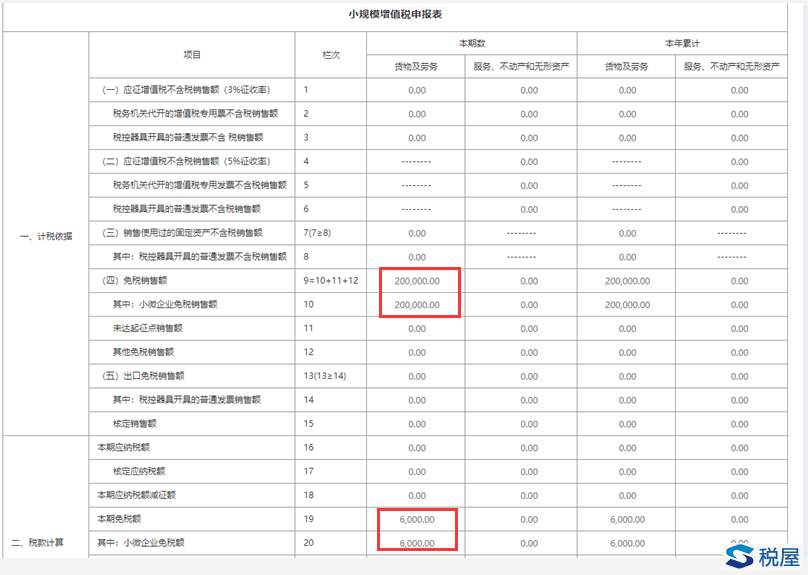Select the "其他免税销售额" row label
The width and height of the screenshot is (808, 575).
click(x=143, y=352)
